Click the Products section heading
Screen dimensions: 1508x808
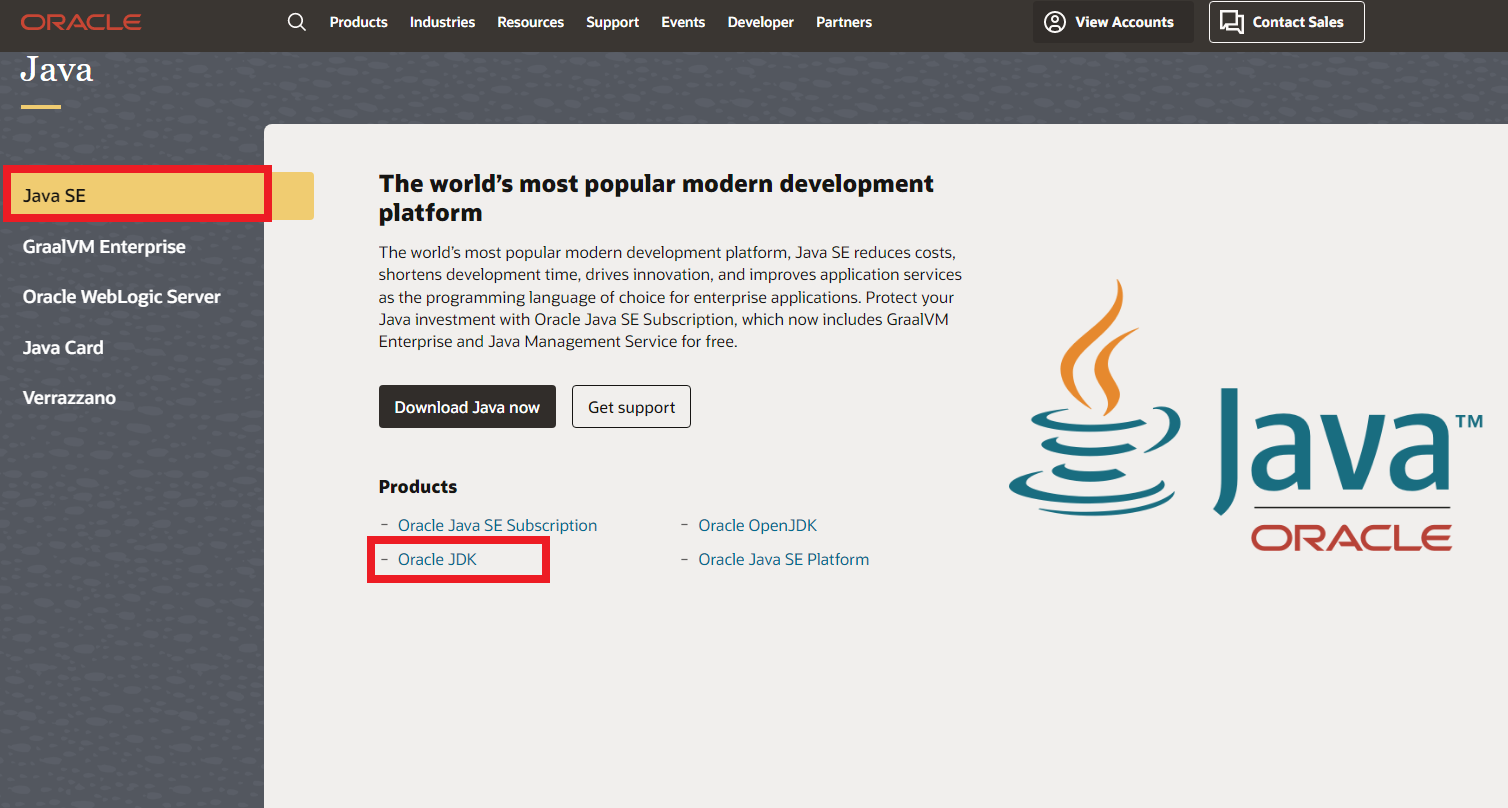click(x=418, y=487)
